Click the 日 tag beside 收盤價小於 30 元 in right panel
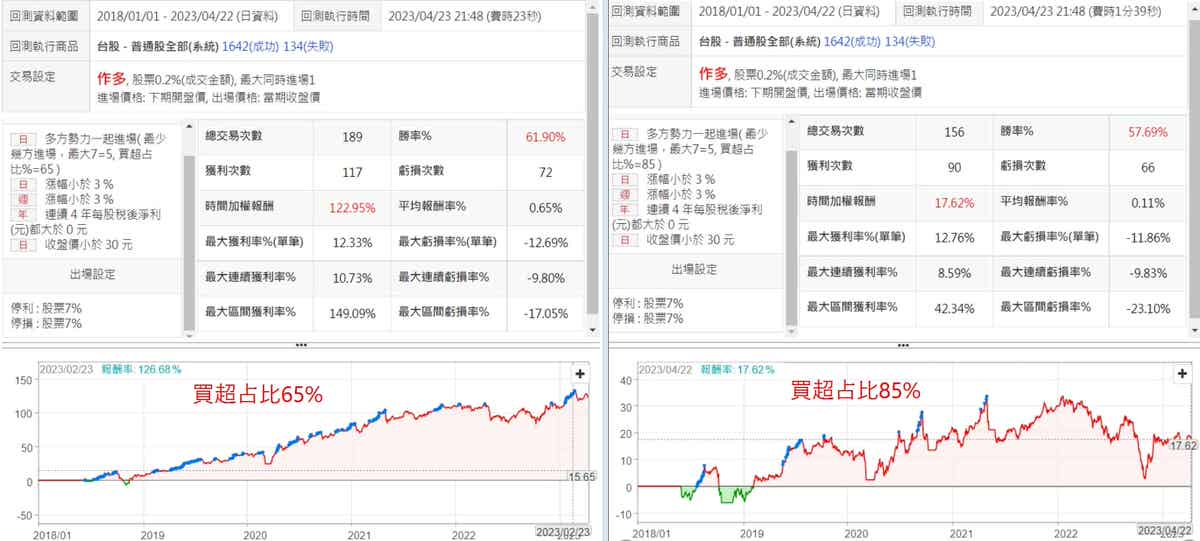The width and height of the screenshot is (1200, 541). pos(624,241)
